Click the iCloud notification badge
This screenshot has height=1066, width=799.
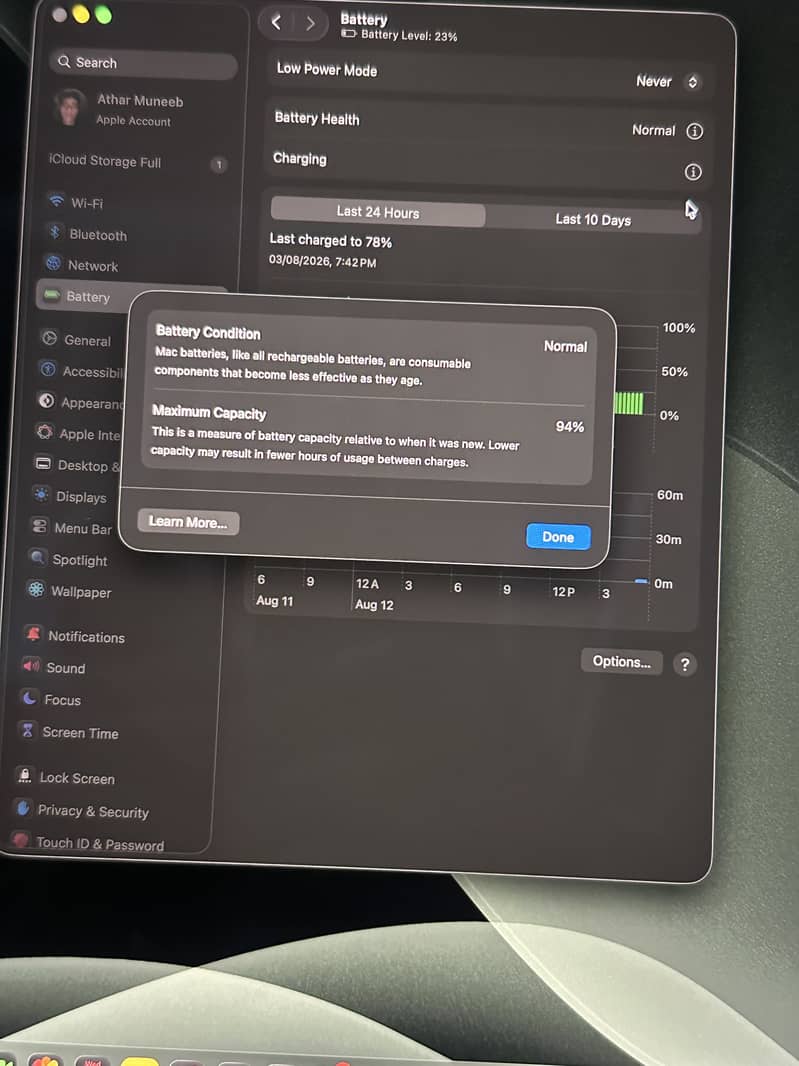point(218,165)
